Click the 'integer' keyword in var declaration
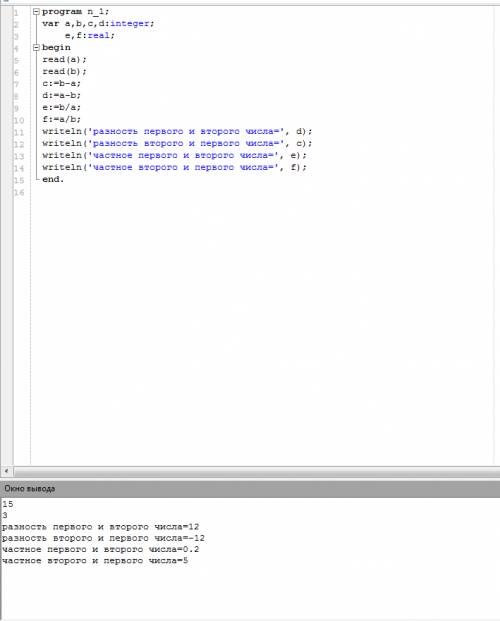The image size is (500, 621). coord(130,23)
